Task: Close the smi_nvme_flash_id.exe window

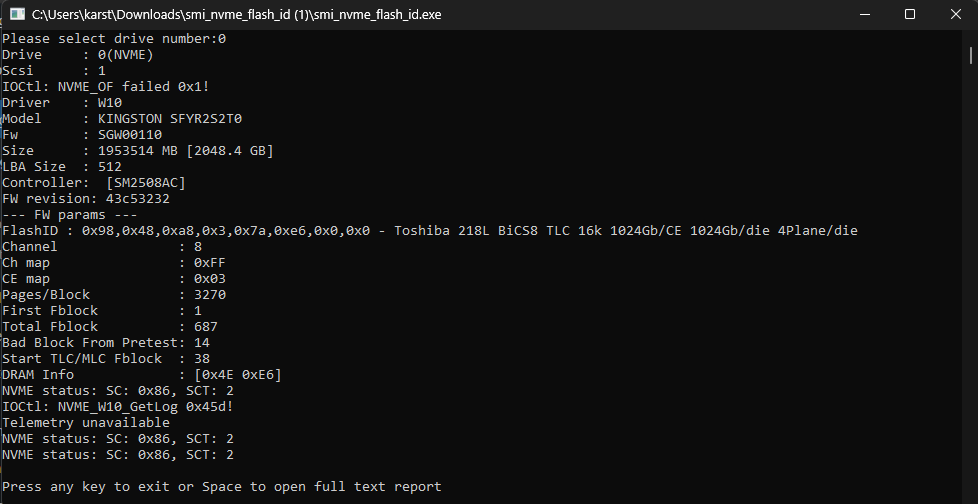Action: click(954, 14)
